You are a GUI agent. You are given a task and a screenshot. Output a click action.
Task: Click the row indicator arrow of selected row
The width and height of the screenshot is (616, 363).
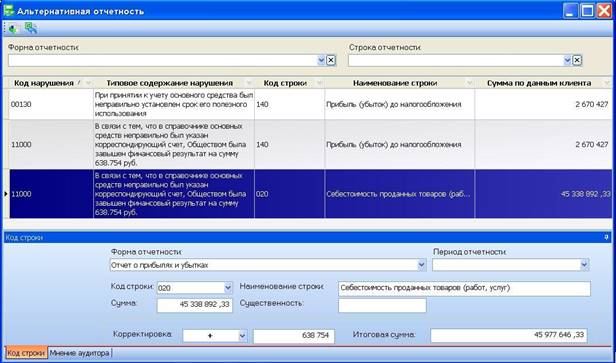point(6,194)
